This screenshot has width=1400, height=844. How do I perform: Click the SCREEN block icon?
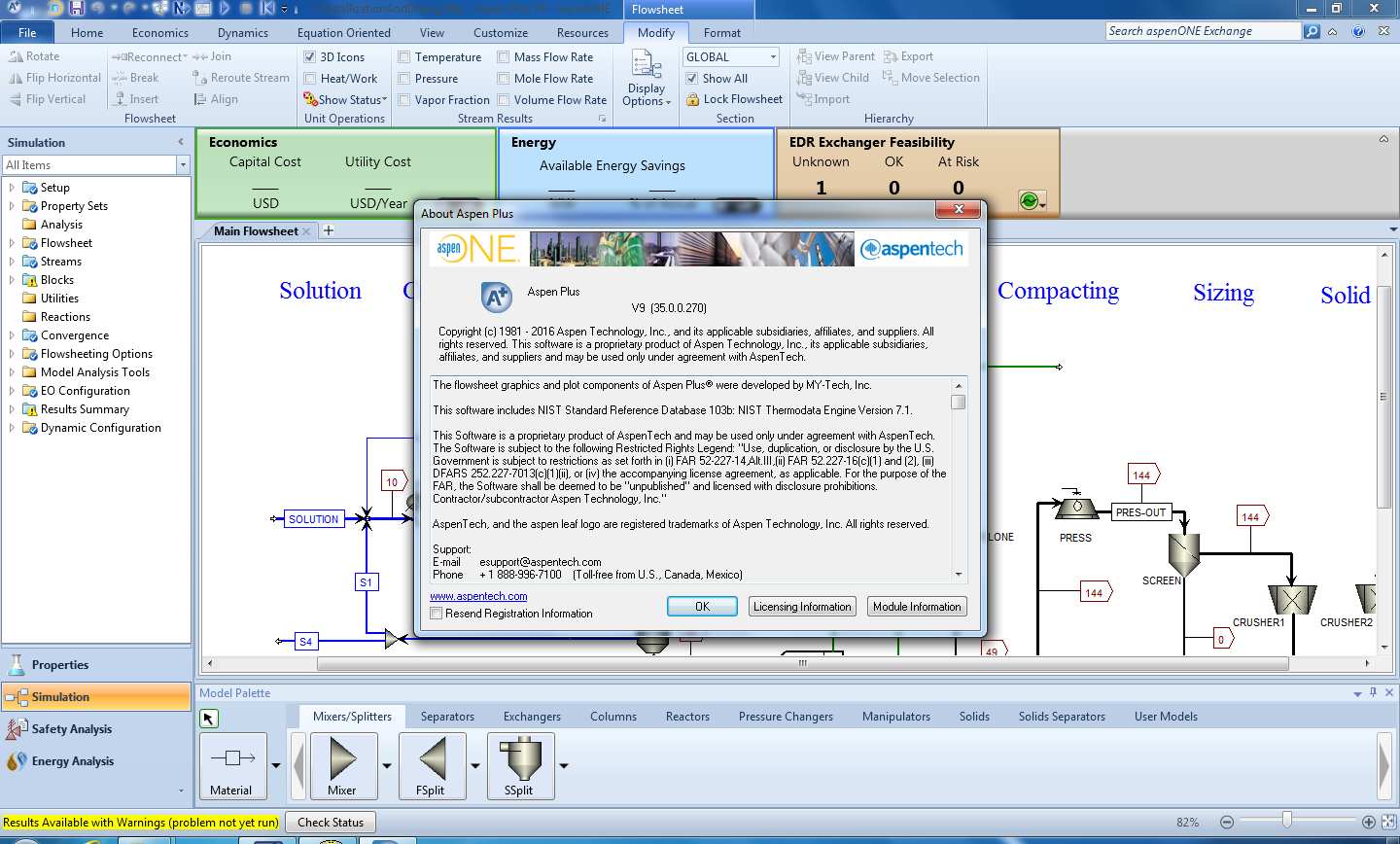tap(1184, 555)
